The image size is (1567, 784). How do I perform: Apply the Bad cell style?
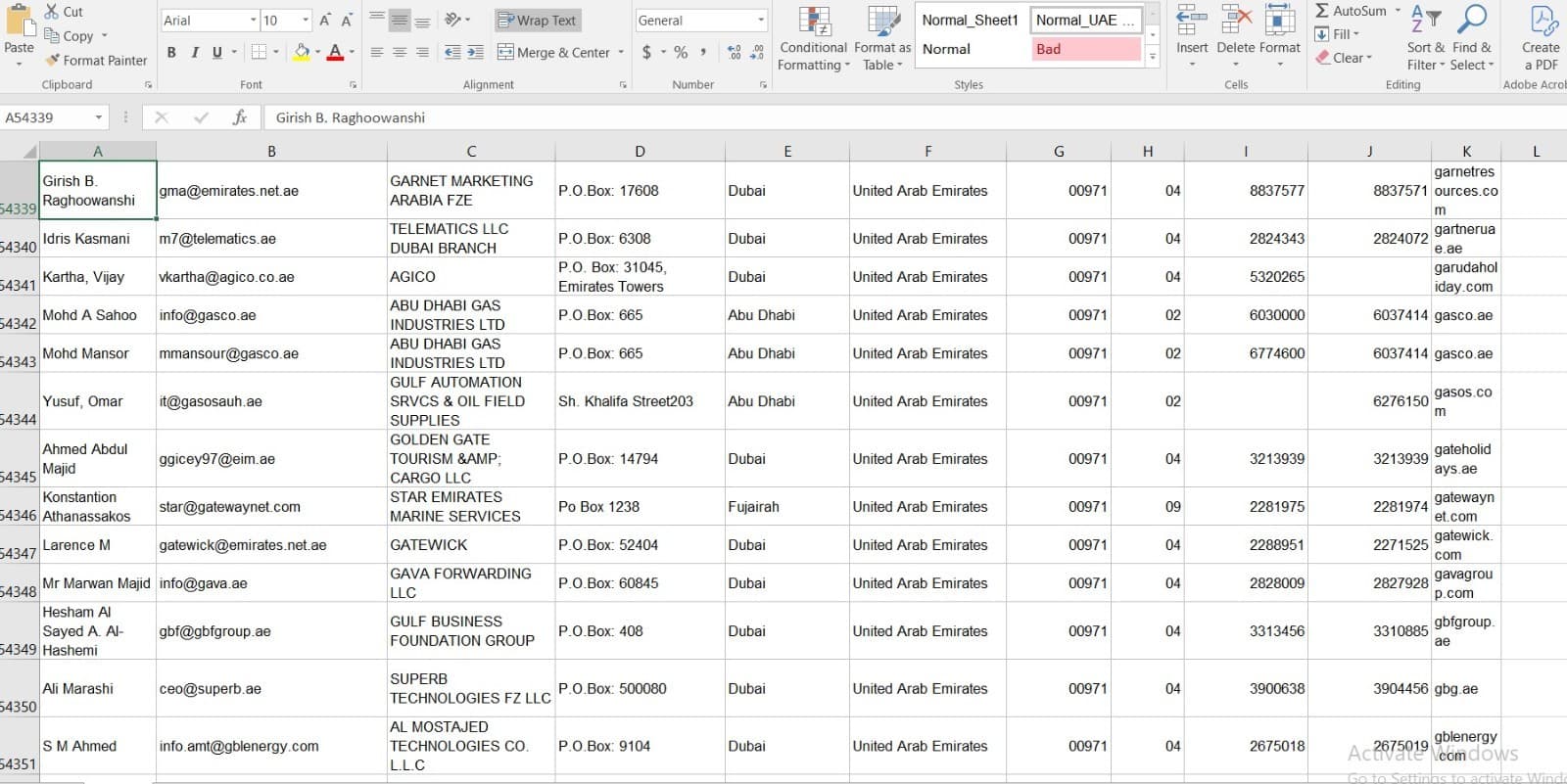click(x=1085, y=49)
